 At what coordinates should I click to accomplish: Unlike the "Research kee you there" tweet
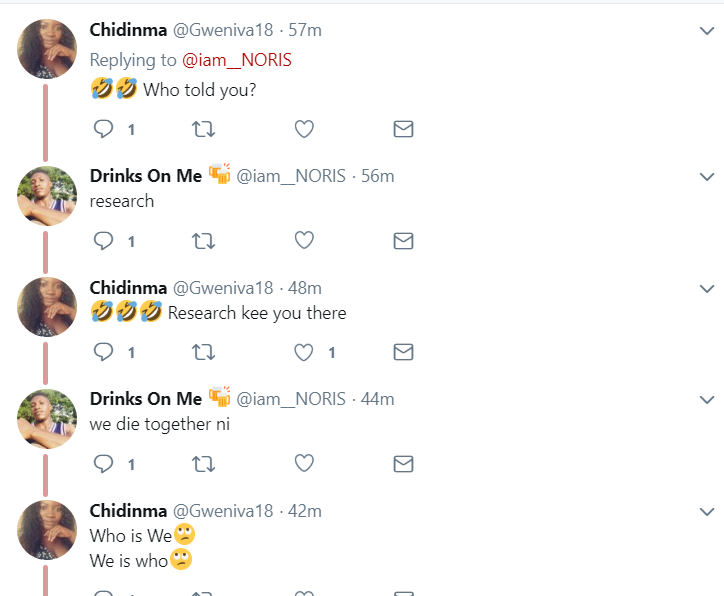pos(304,352)
